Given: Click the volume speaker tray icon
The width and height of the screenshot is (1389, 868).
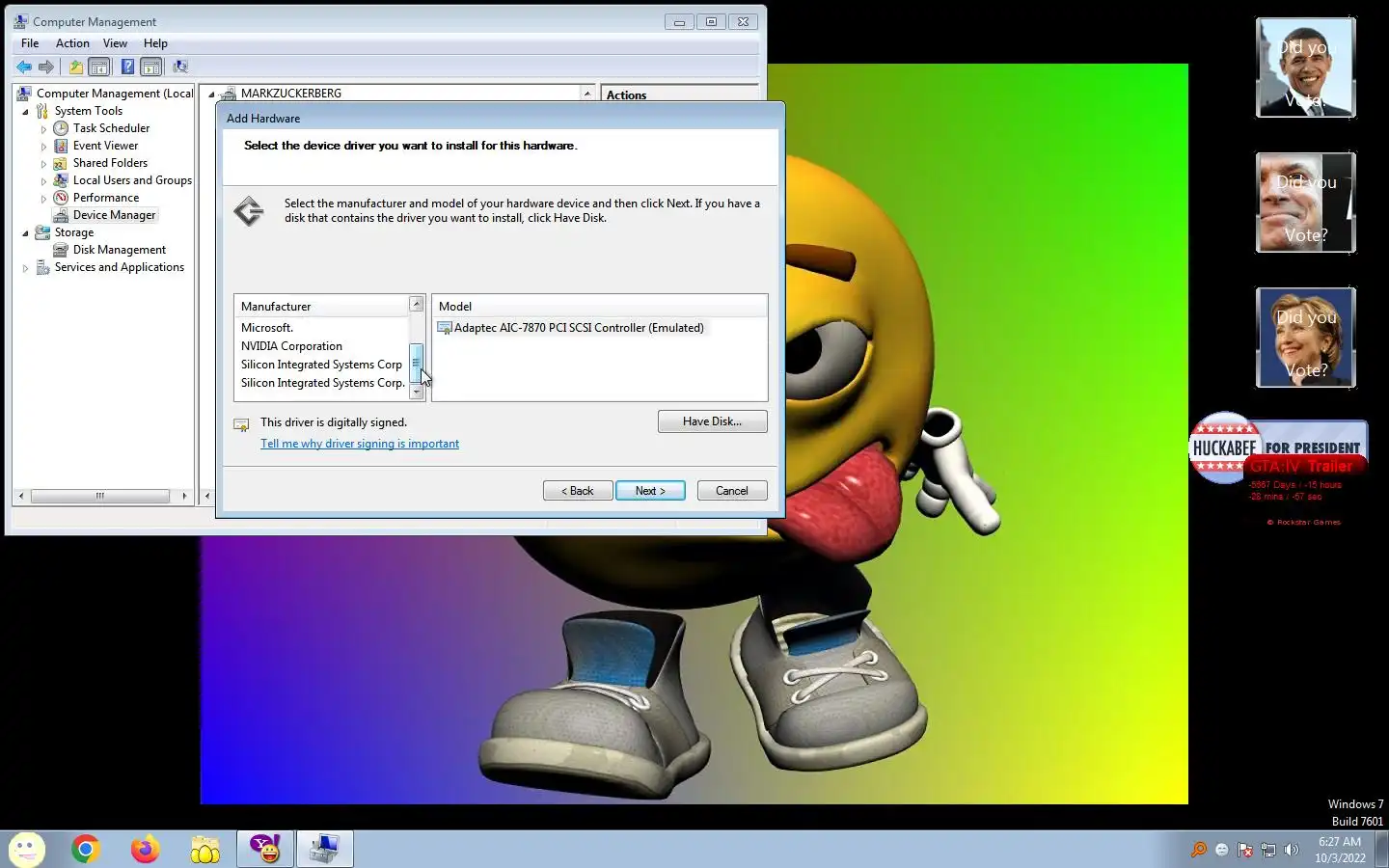Looking at the screenshot, I should (1292, 850).
